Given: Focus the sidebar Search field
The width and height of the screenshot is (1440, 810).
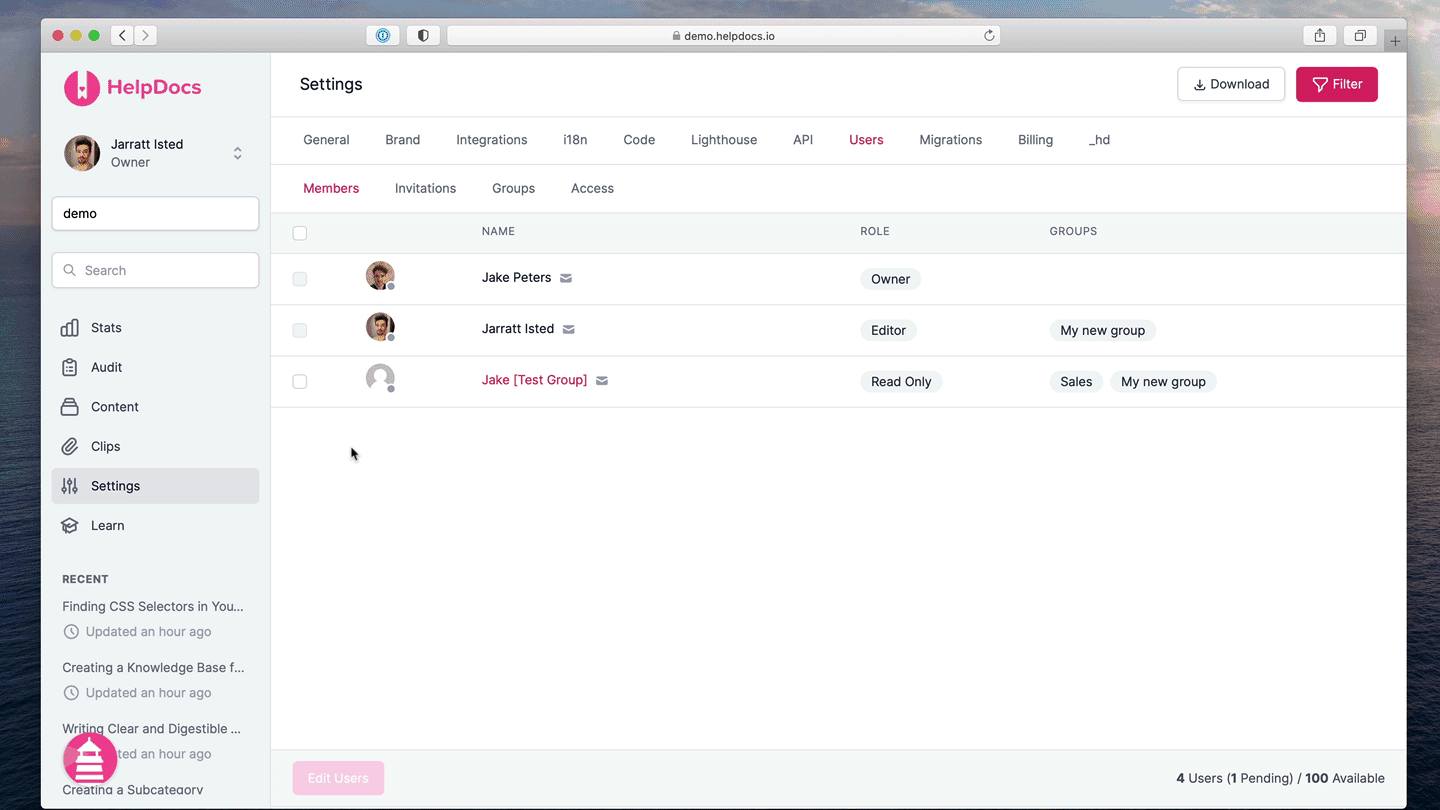Looking at the screenshot, I should (155, 270).
